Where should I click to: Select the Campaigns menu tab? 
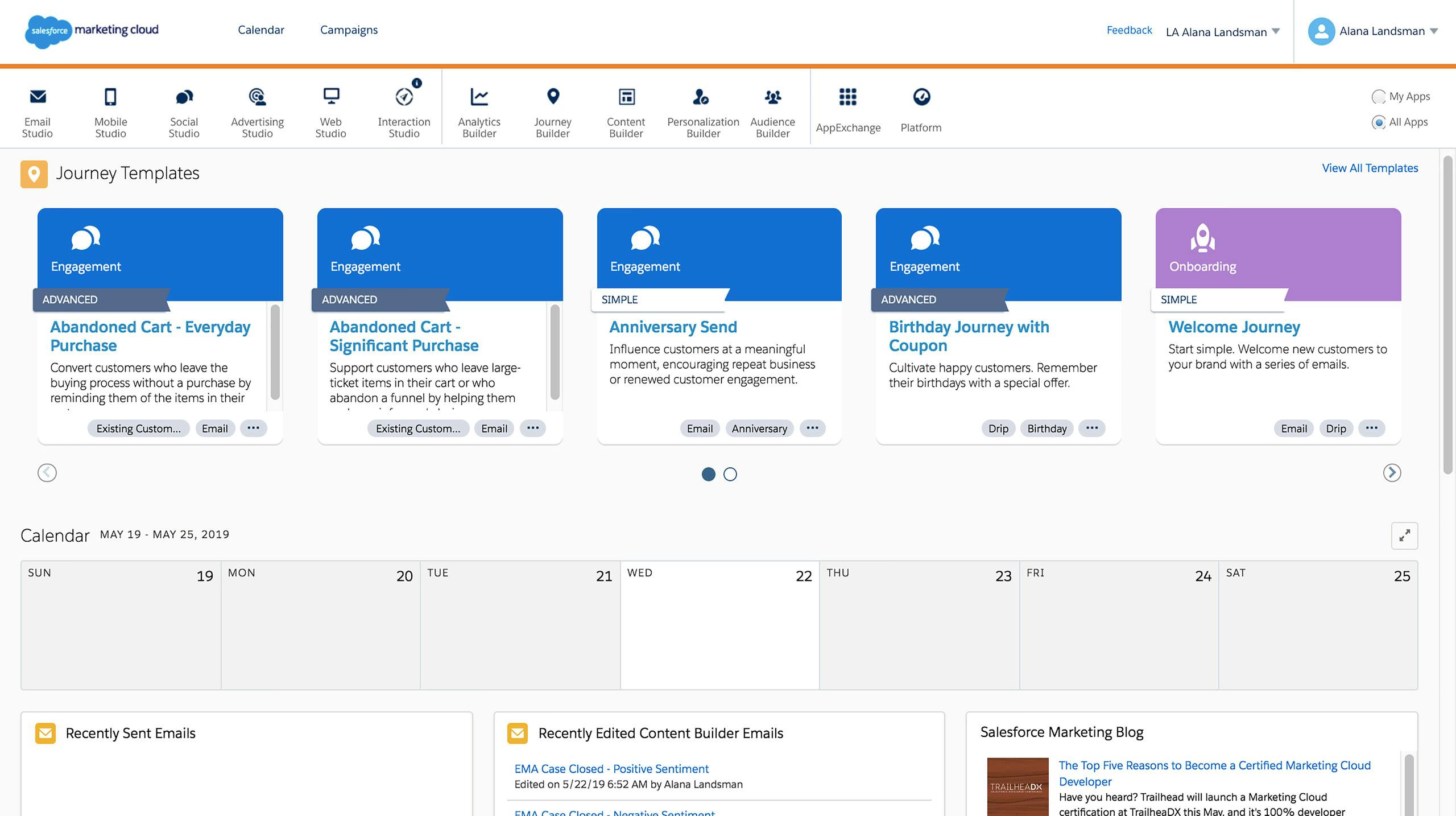pos(349,29)
